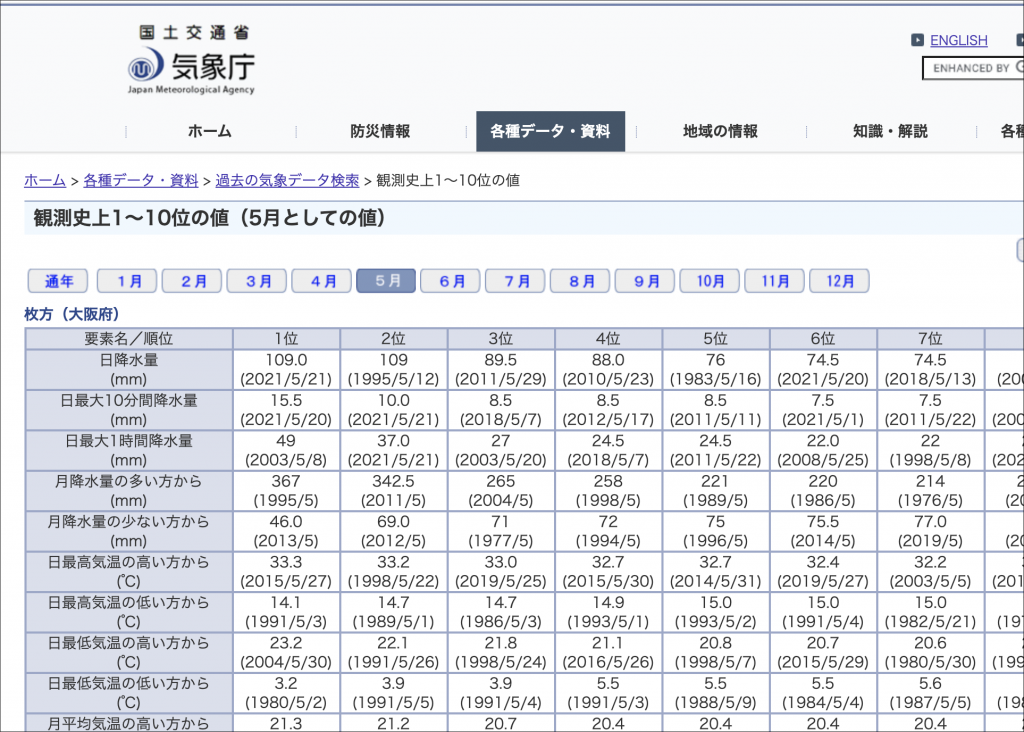The width and height of the screenshot is (1024, 732).
Task: Click the ホーム breadcrumb link
Action: (45, 181)
